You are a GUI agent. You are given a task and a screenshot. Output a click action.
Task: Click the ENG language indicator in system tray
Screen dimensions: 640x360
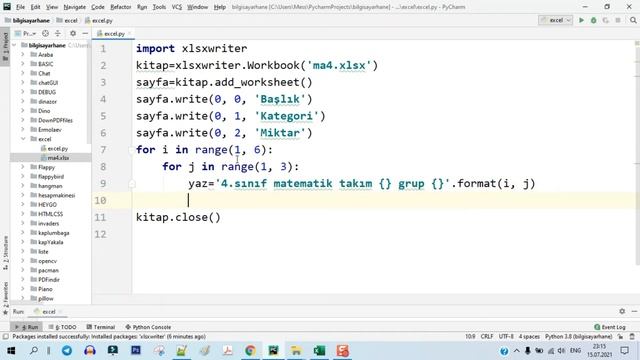pos(575,350)
